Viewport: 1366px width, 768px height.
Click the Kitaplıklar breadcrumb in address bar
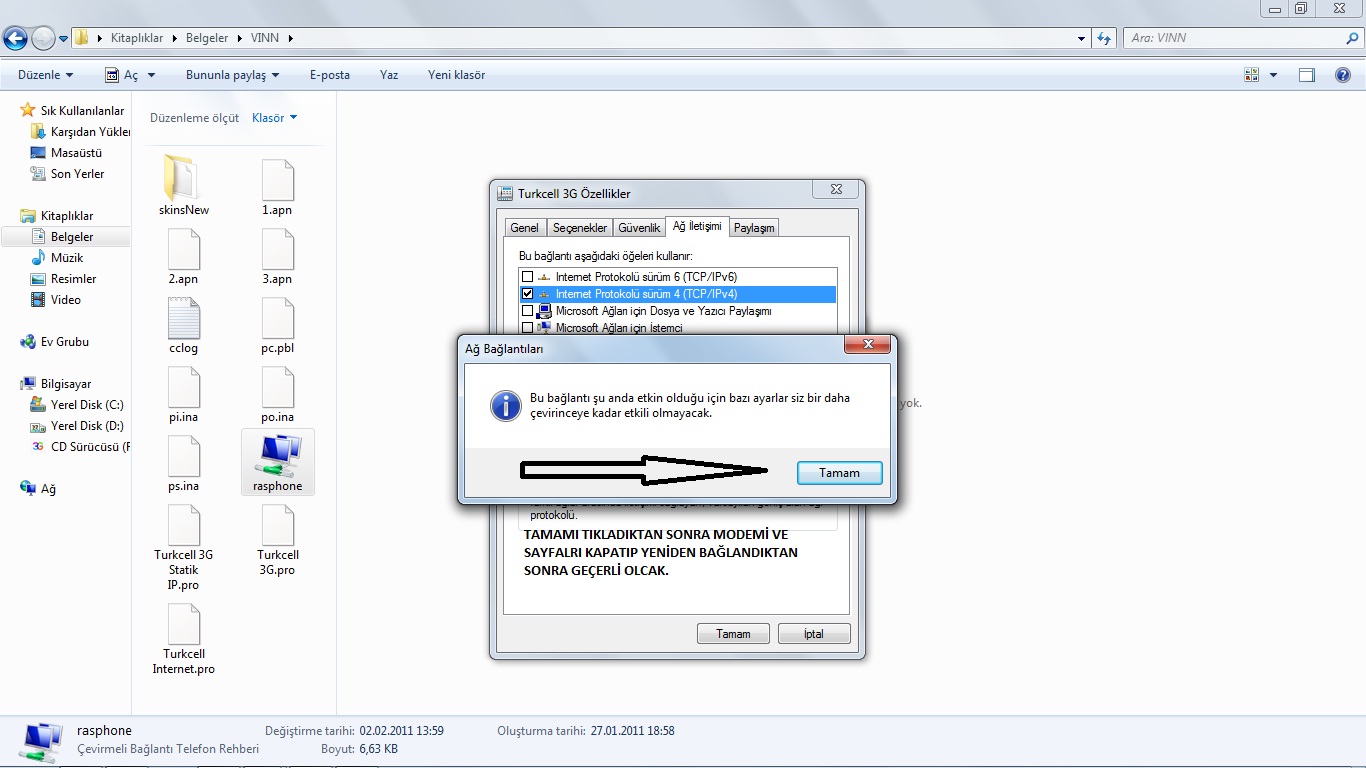[x=138, y=38]
